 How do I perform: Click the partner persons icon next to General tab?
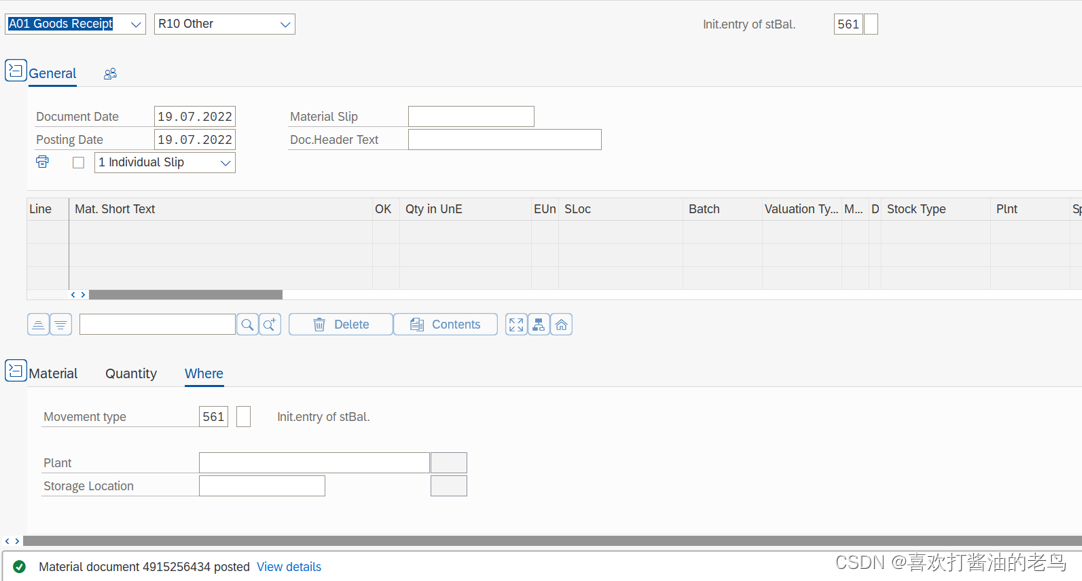[x=110, y=73]
